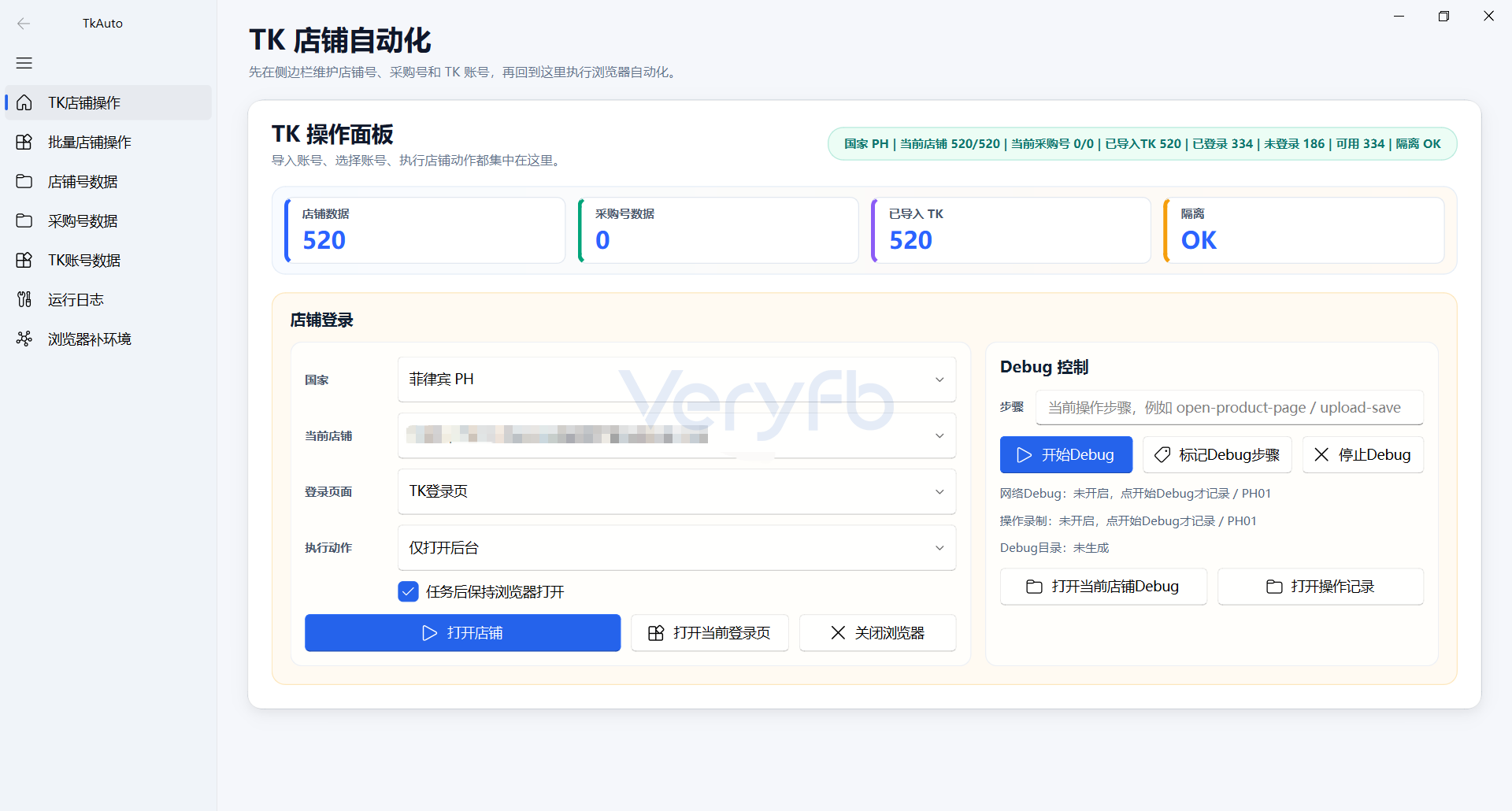
Task: Start debugging with 开始Debug
Action: [x=1066, y=455]
